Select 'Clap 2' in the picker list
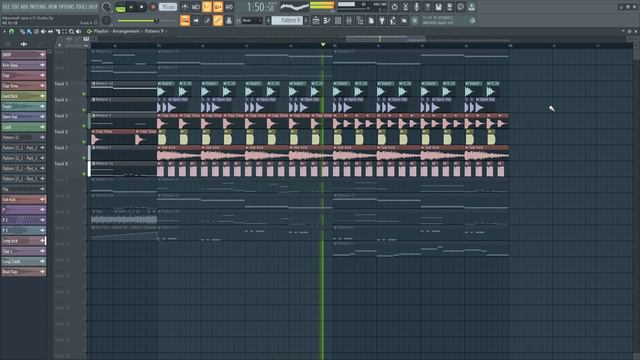The height and width of the screenshot is (360, 640). coord(24,251)
